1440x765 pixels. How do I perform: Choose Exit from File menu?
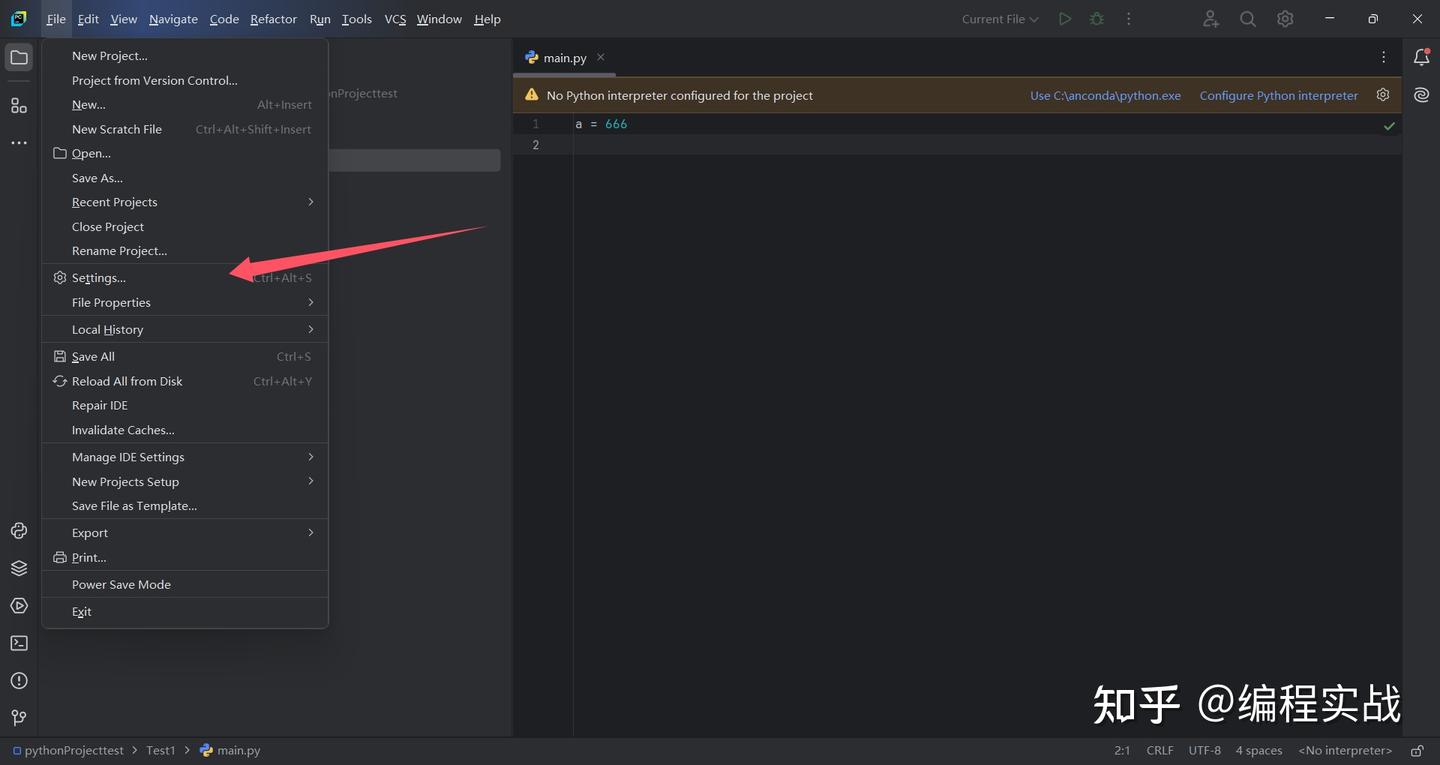pyautogui.click(x=185, y=611)
